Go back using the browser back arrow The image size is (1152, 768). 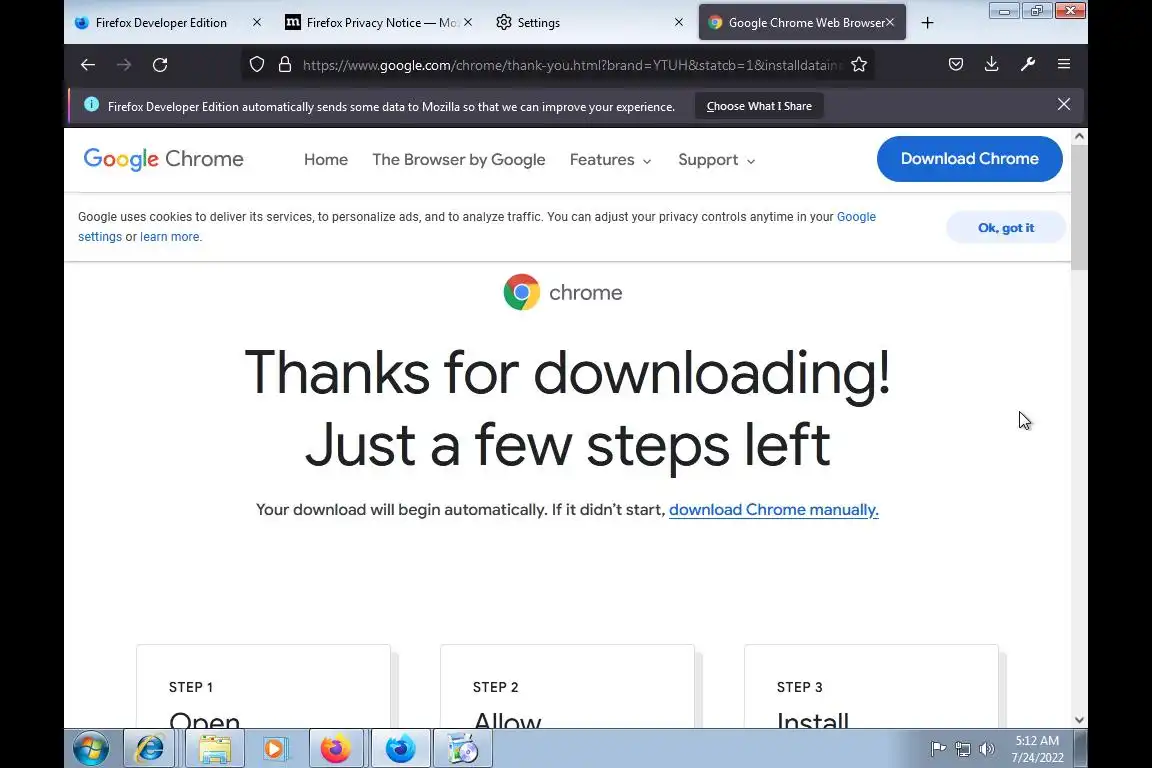coord(87,65)
